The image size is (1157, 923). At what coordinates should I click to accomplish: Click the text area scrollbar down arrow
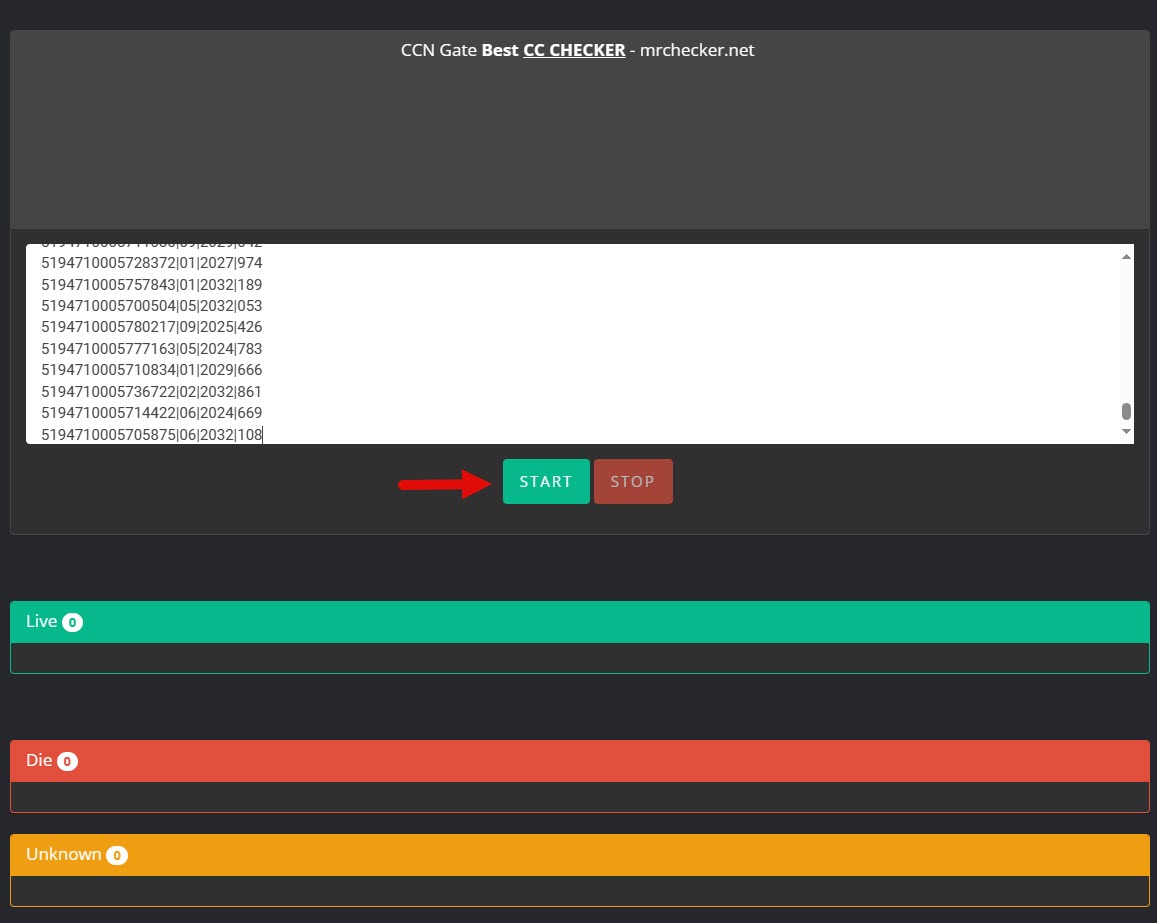[1126, 432]
